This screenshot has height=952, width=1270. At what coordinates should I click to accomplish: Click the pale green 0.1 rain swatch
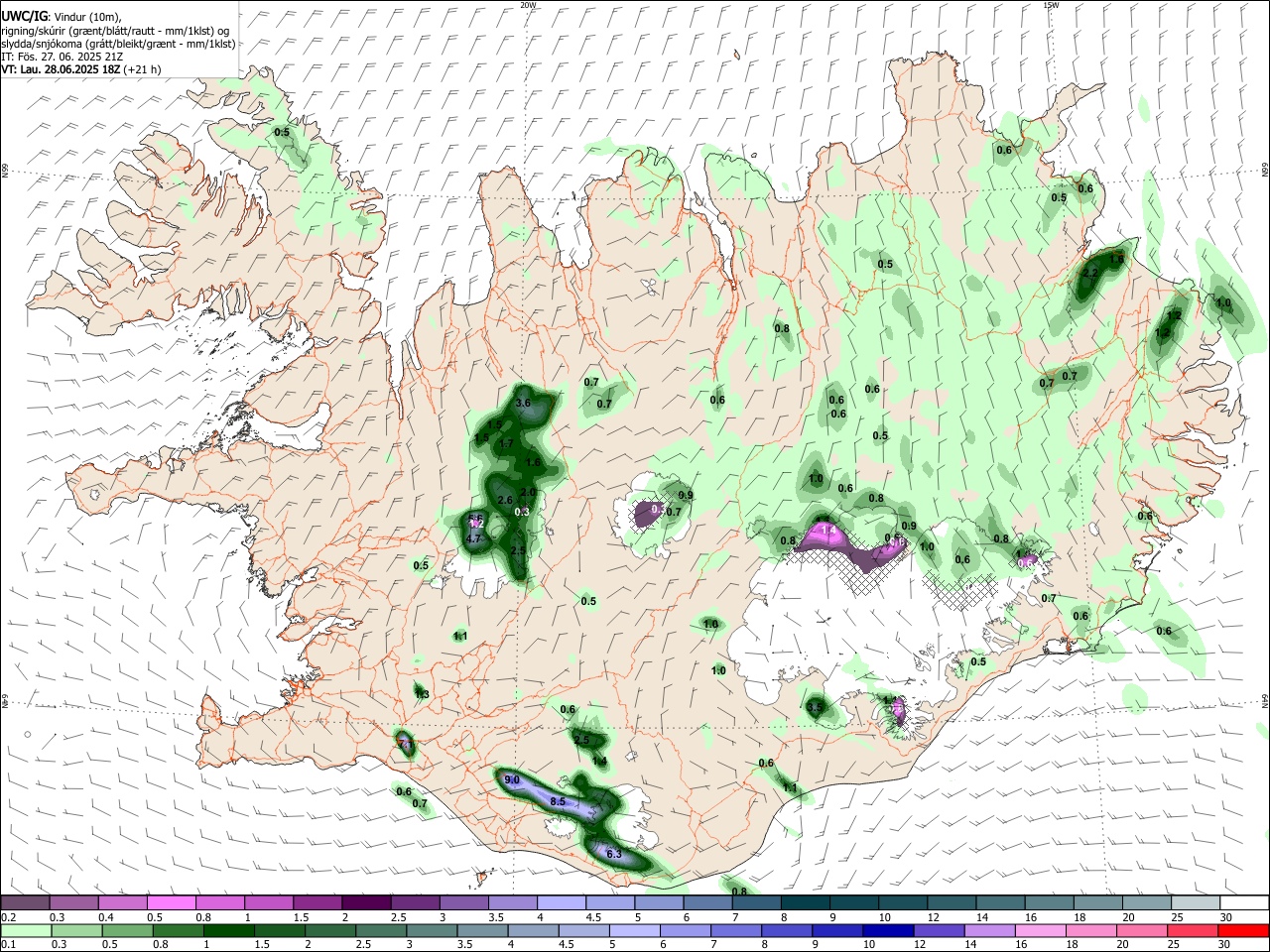click(25, 931)
